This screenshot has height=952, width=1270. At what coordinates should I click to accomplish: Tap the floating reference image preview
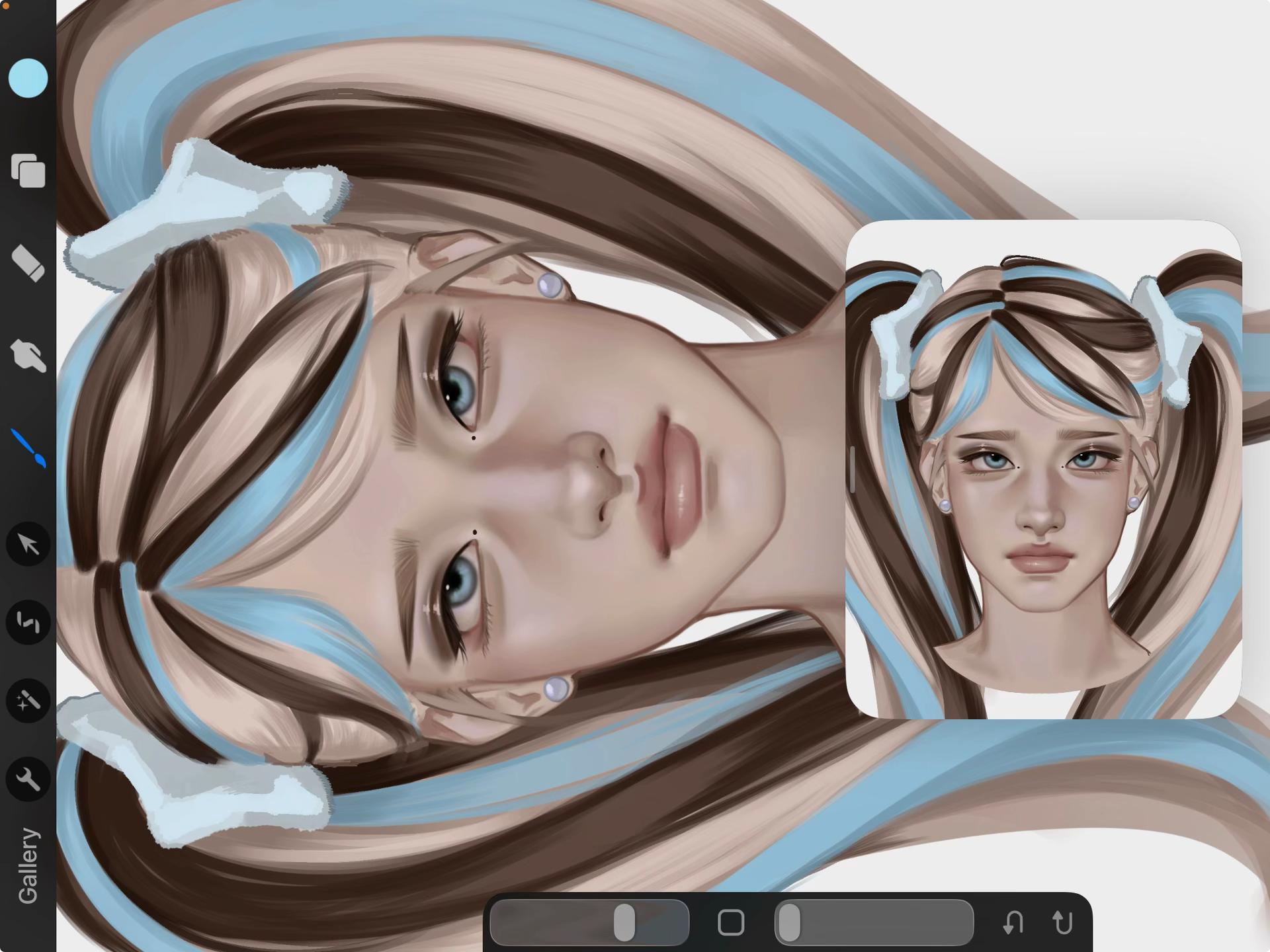pos(1044,469)
